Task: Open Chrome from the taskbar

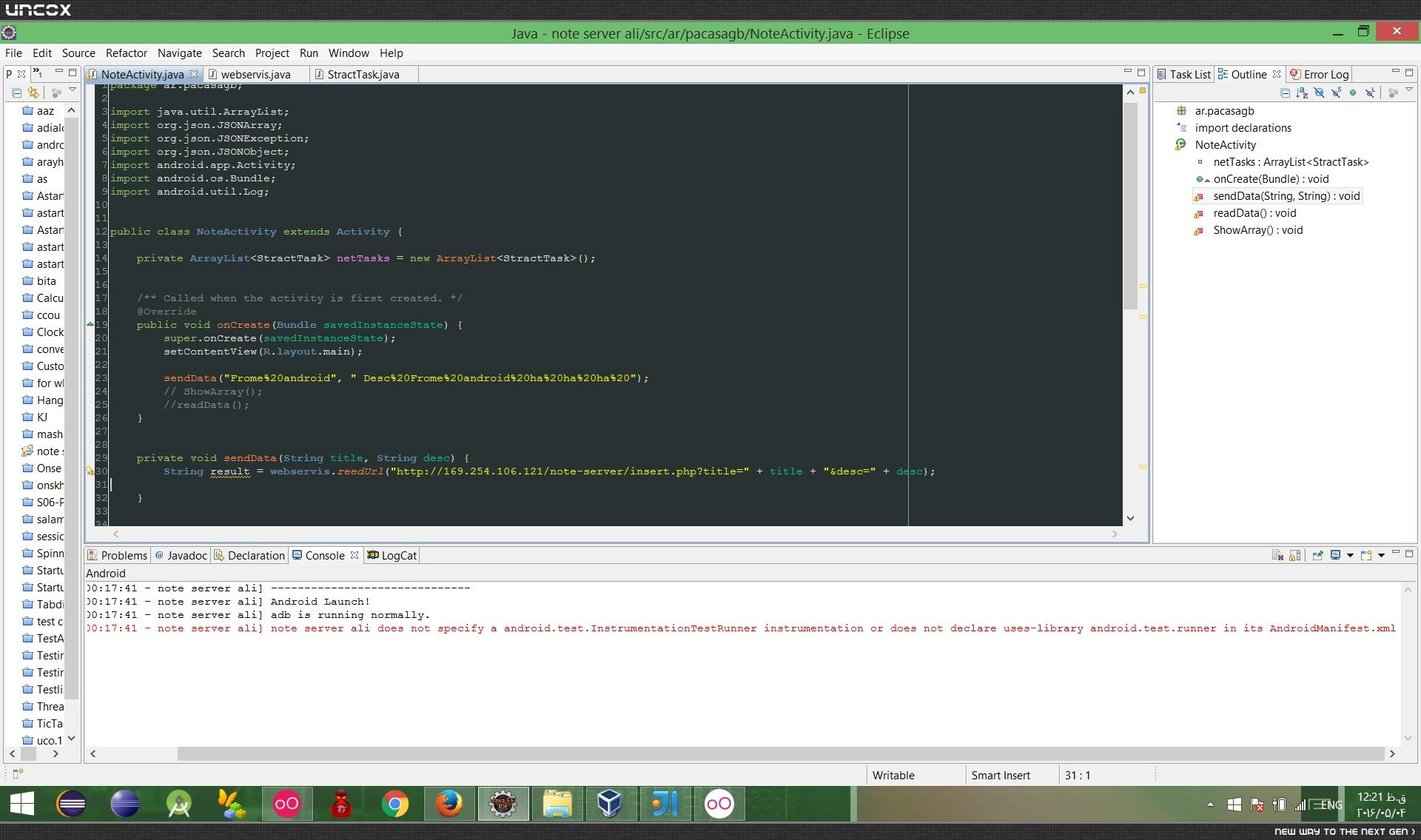Action: point(395,804)
